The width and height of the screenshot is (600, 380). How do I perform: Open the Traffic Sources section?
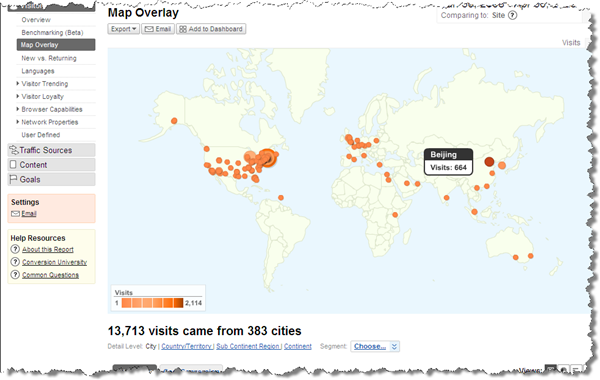[x=51, y=150]
